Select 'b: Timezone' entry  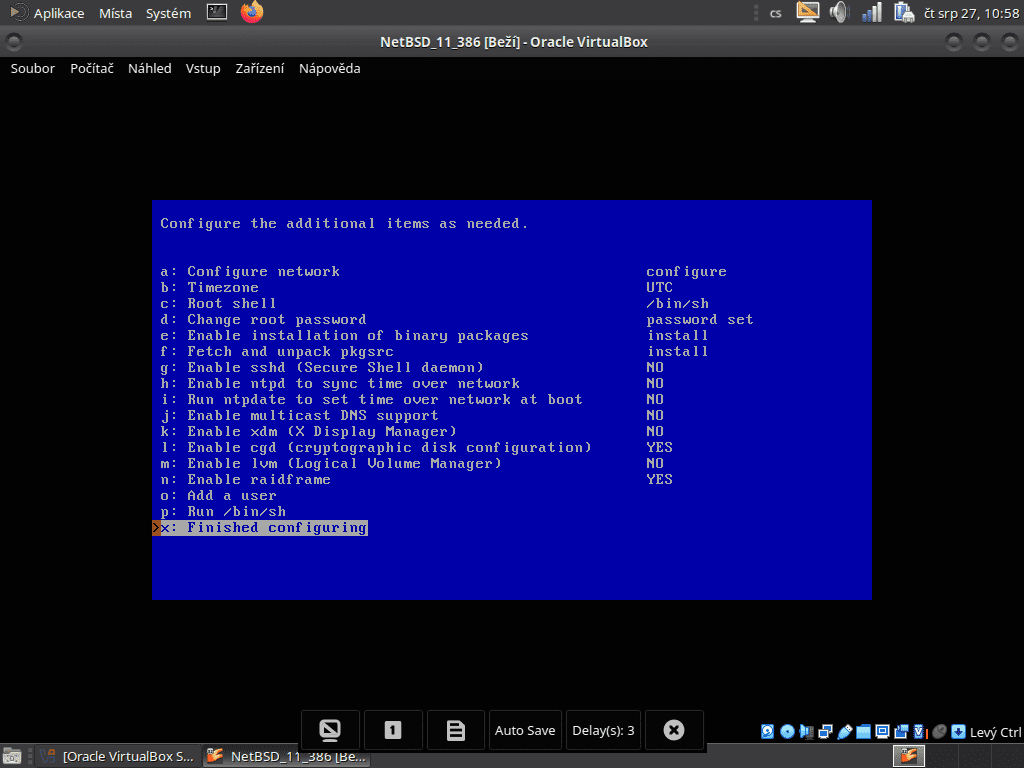[210, 288]
